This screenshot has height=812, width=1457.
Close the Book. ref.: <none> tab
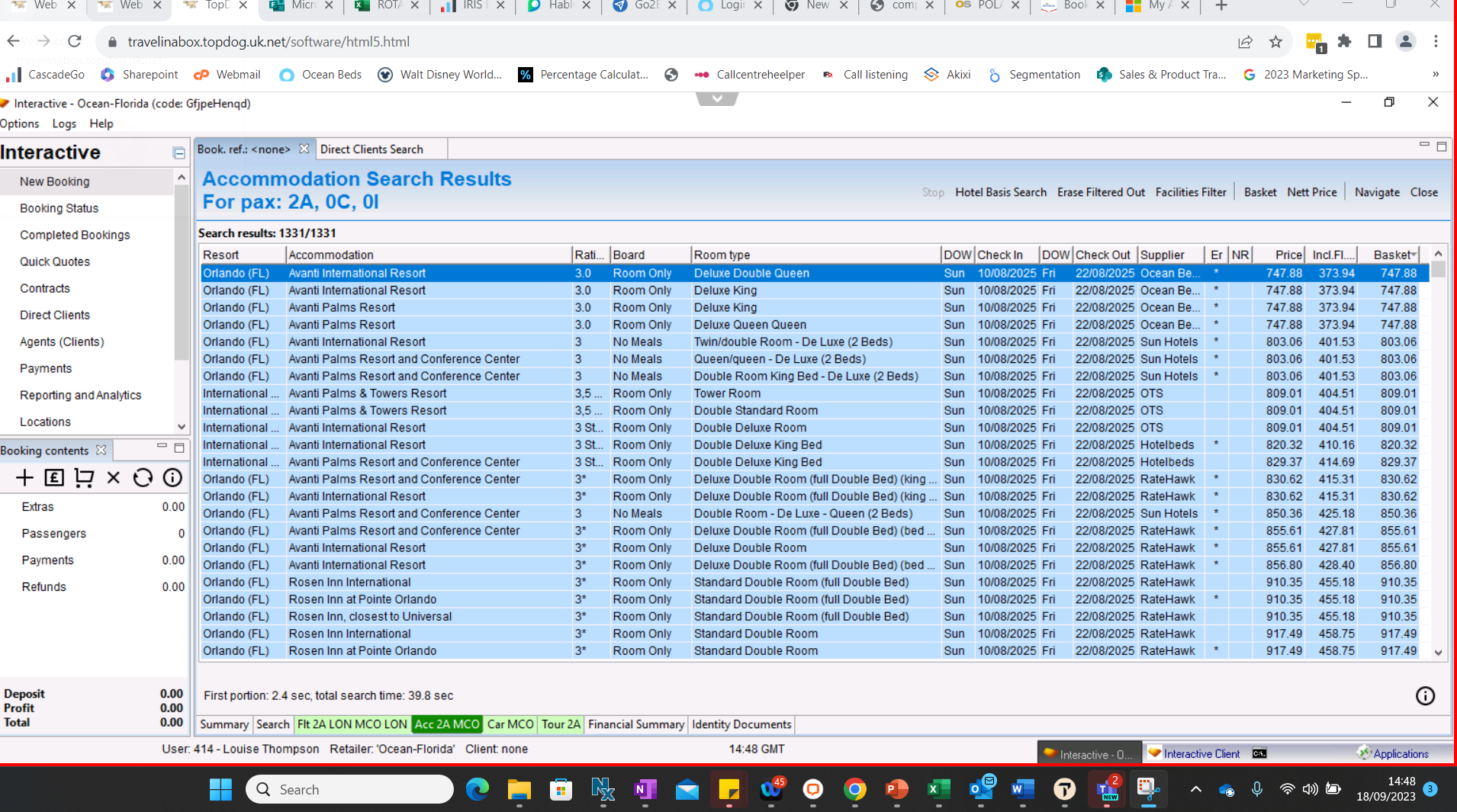pyautogui.click(x=304, y=149)
